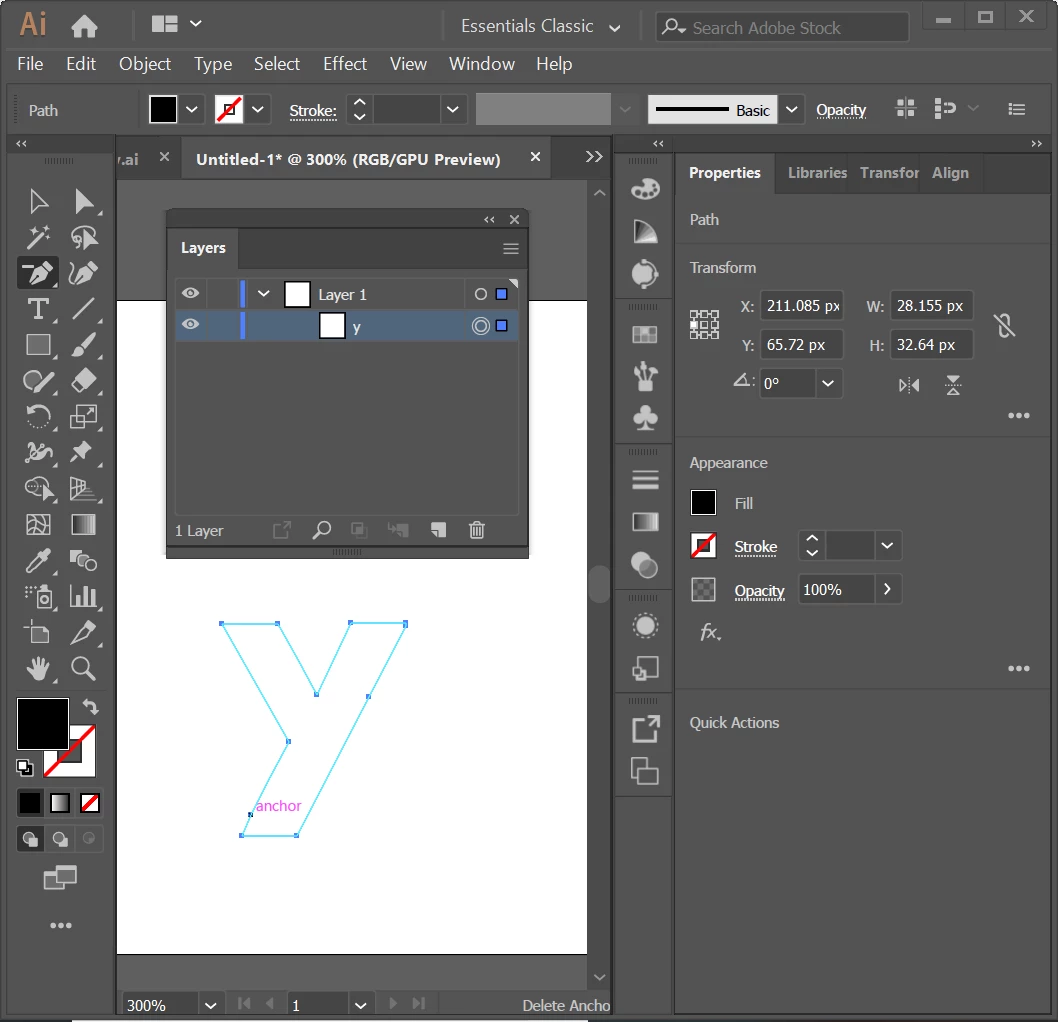Image resolution: width=1058 pixels, height=1022 pixels.
Task: Collapse Layer 1 disclosure arrow
Action: pyautogui.click(x=264, y=293)
